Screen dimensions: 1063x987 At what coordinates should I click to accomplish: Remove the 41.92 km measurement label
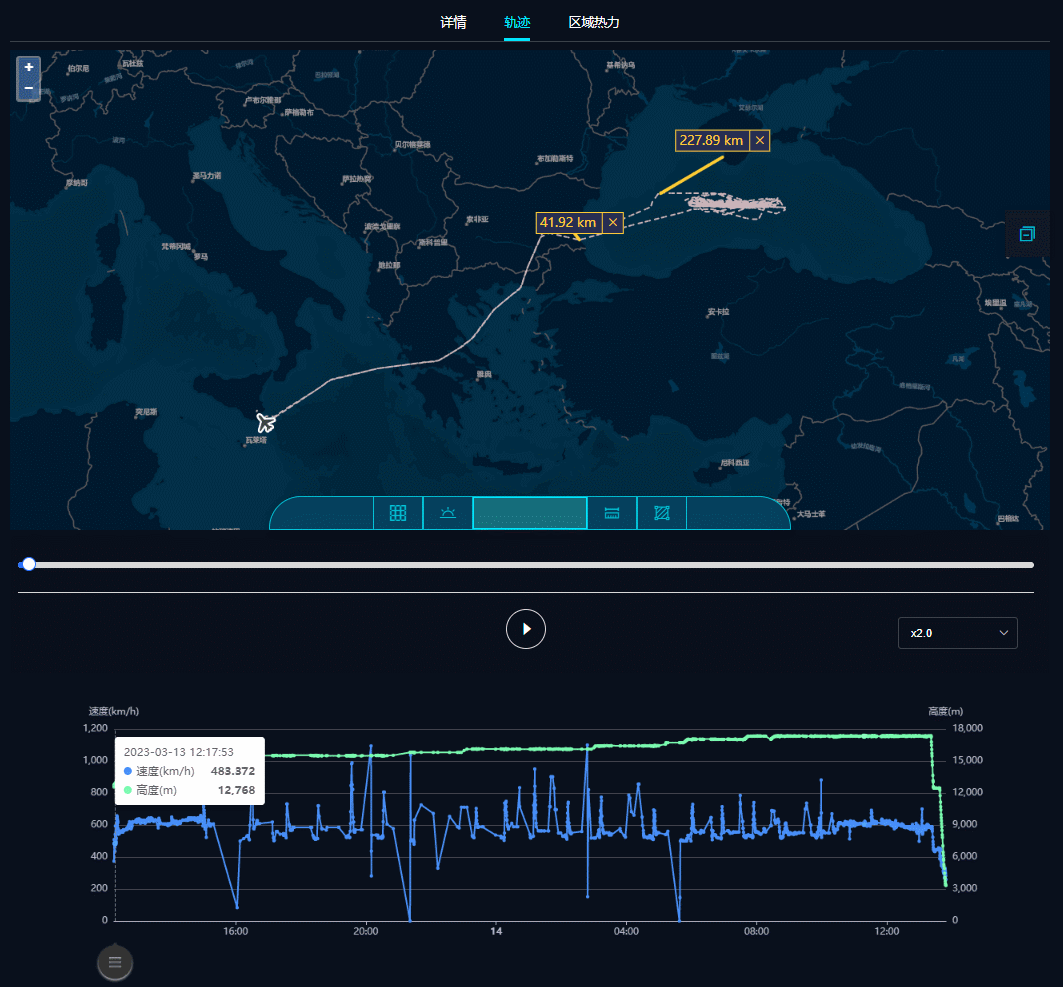pyautogui.click(x=613, y=222)
